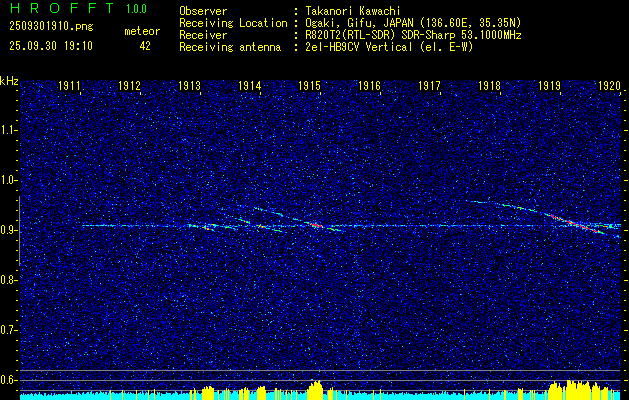Click the 1911 time axis label
This screenshot has height=400, width=629.
(69, 85)
